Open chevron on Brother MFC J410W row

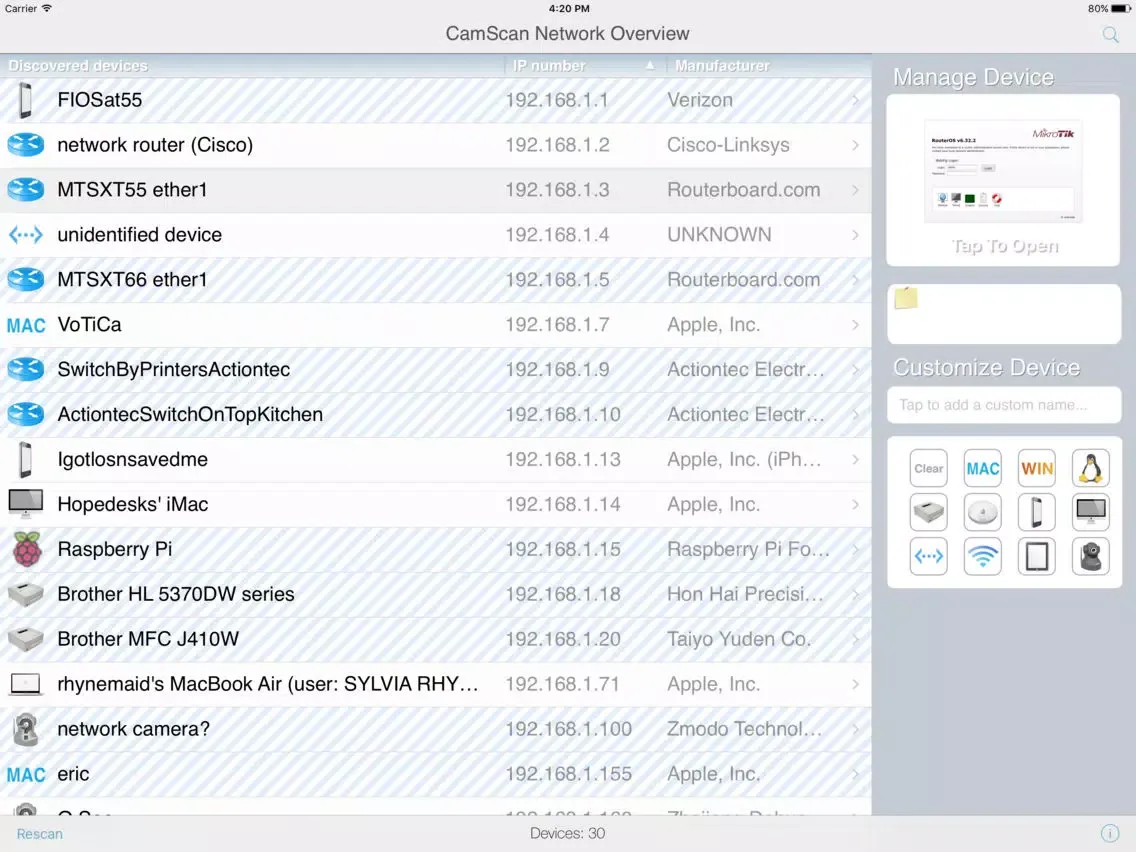pos(856,639)
